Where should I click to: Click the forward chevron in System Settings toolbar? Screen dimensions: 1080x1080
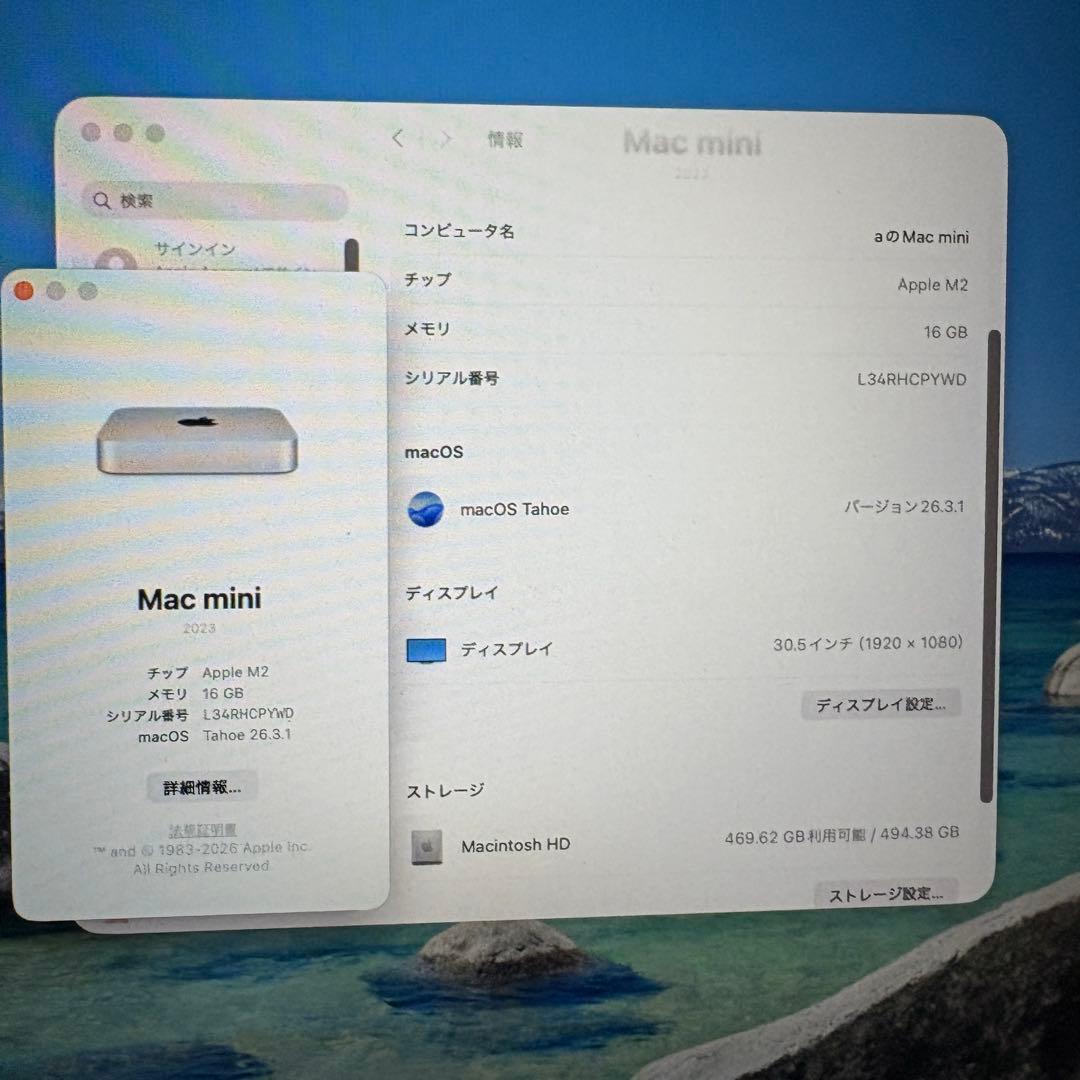click(446, 139)
